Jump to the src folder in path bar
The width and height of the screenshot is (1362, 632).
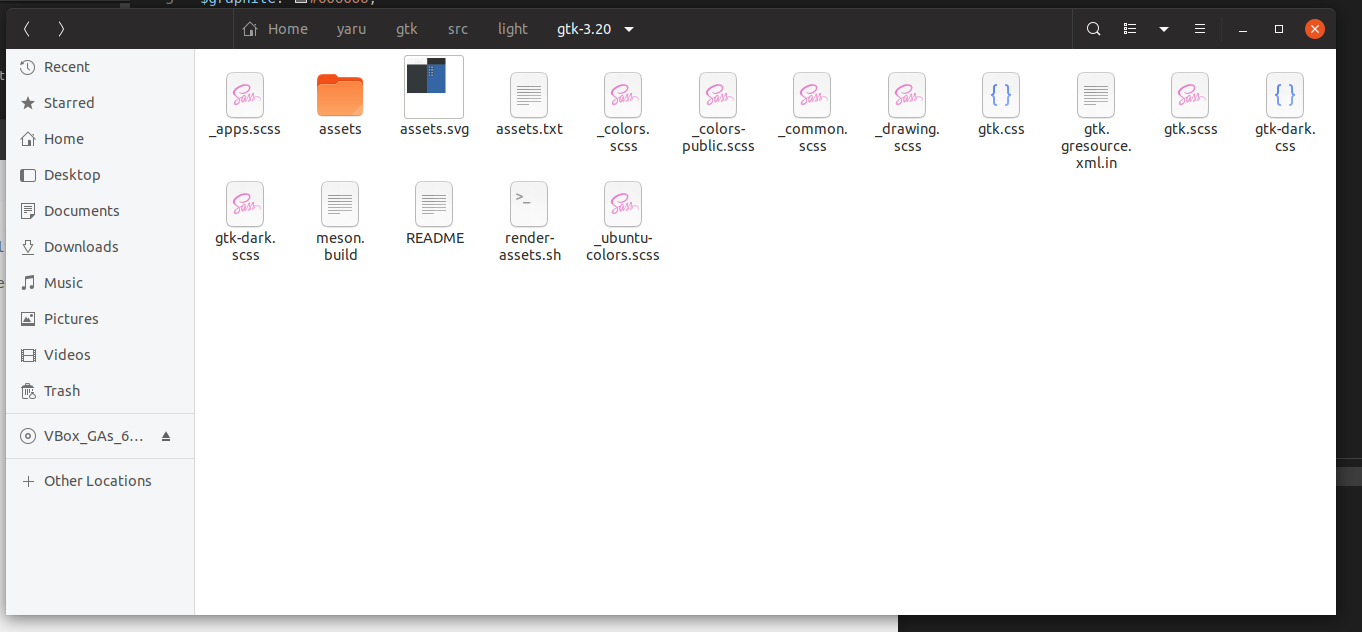click(458, 29)
